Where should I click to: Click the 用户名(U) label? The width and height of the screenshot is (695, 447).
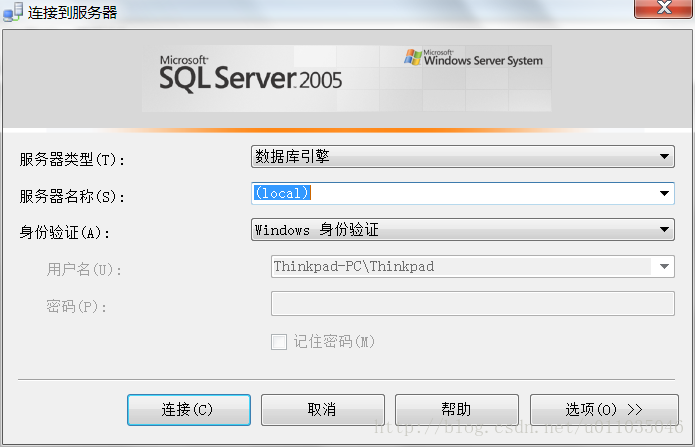pos(84,269)
